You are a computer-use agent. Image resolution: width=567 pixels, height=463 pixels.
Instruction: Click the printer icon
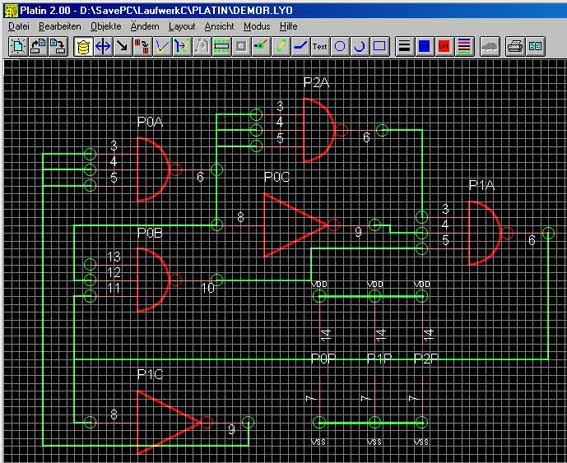(515, 46)
